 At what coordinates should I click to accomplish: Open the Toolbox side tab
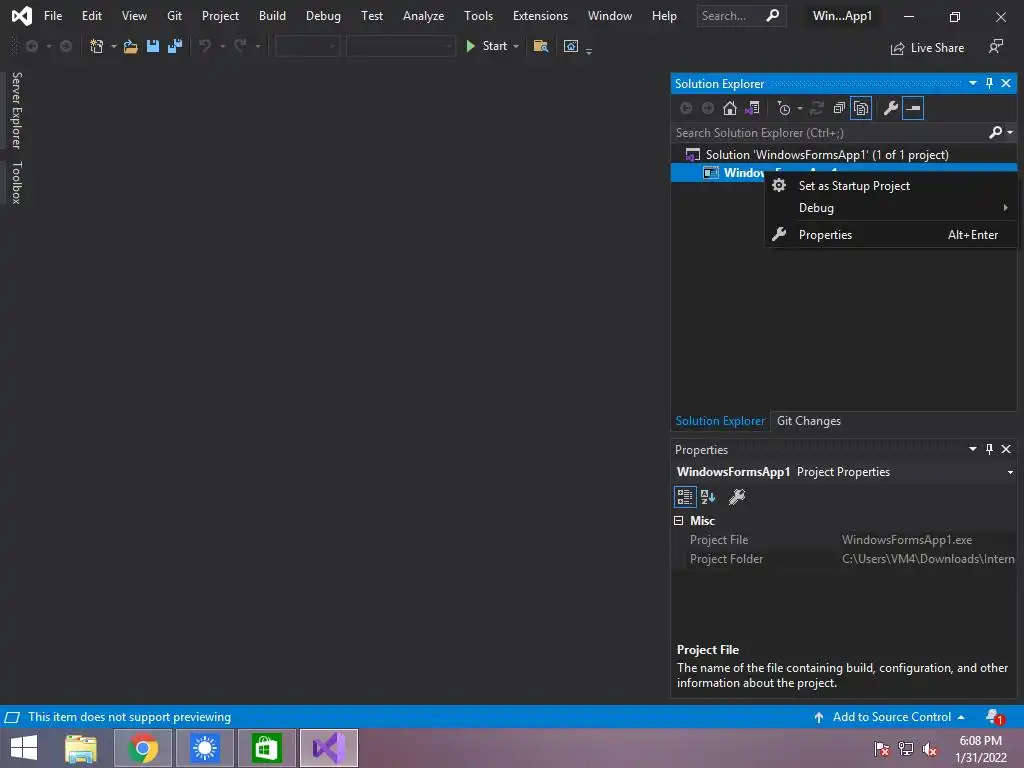(16, 183)
